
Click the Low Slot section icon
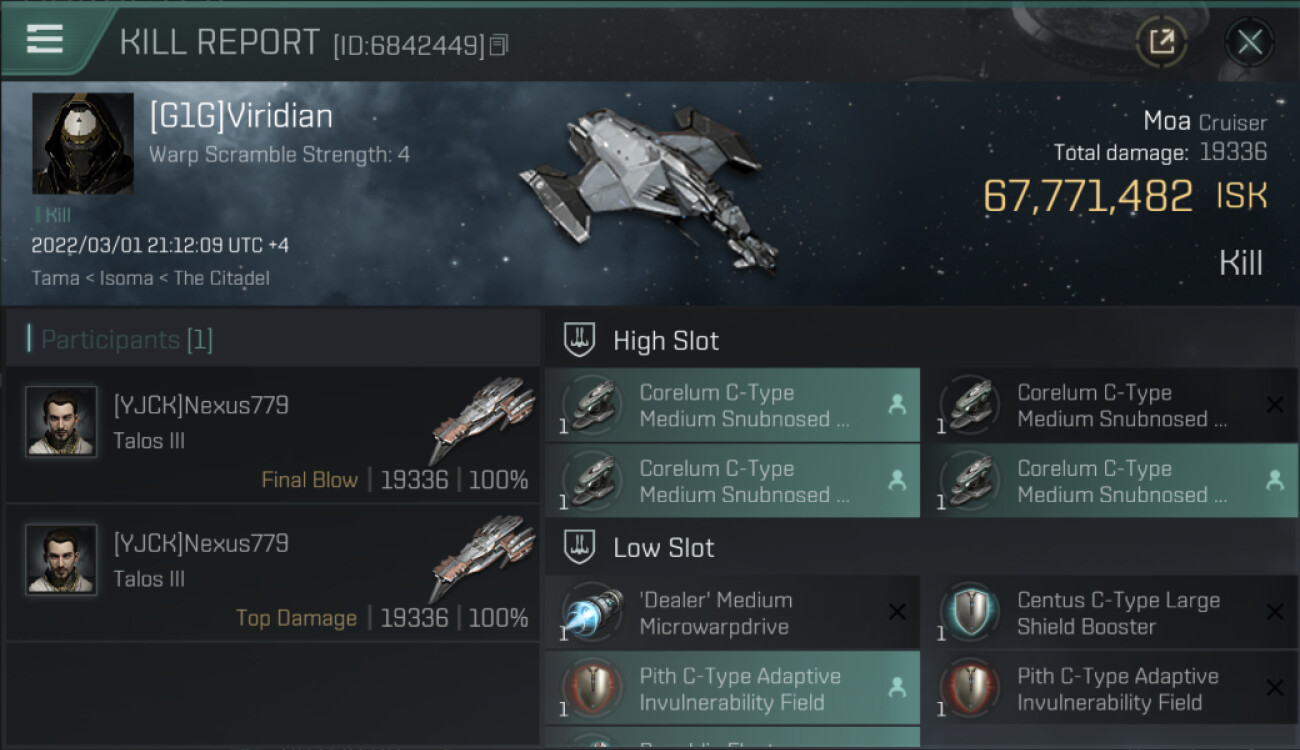[x=581, y=548]
